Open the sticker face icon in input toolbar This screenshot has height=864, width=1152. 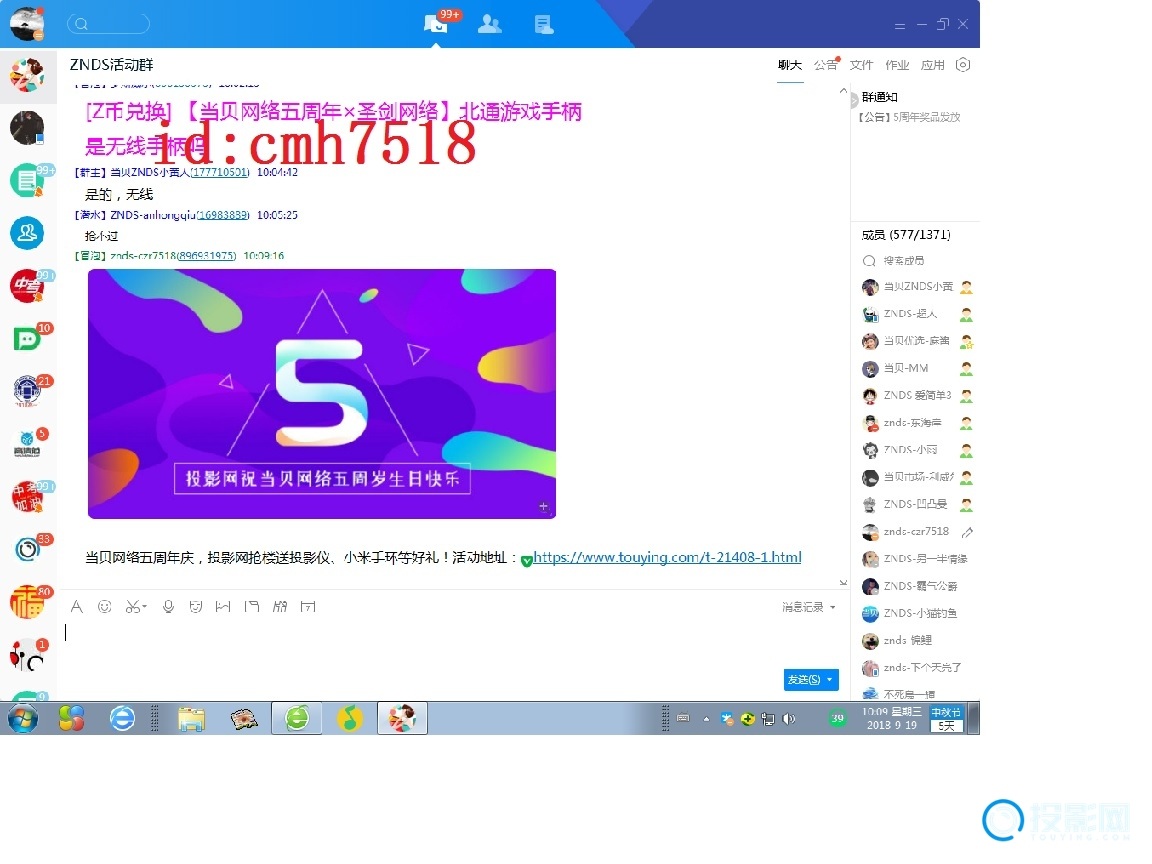(195, 606)
